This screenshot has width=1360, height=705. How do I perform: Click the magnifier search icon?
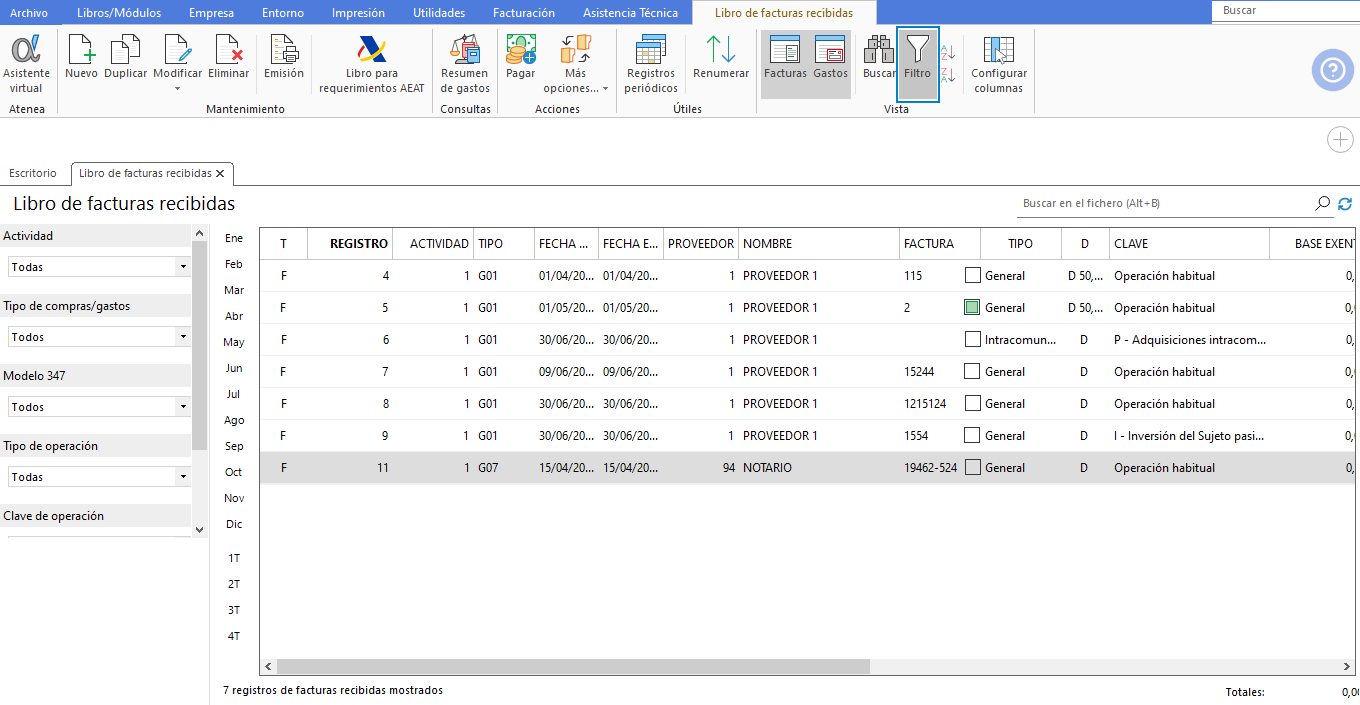pos(1322,204)
